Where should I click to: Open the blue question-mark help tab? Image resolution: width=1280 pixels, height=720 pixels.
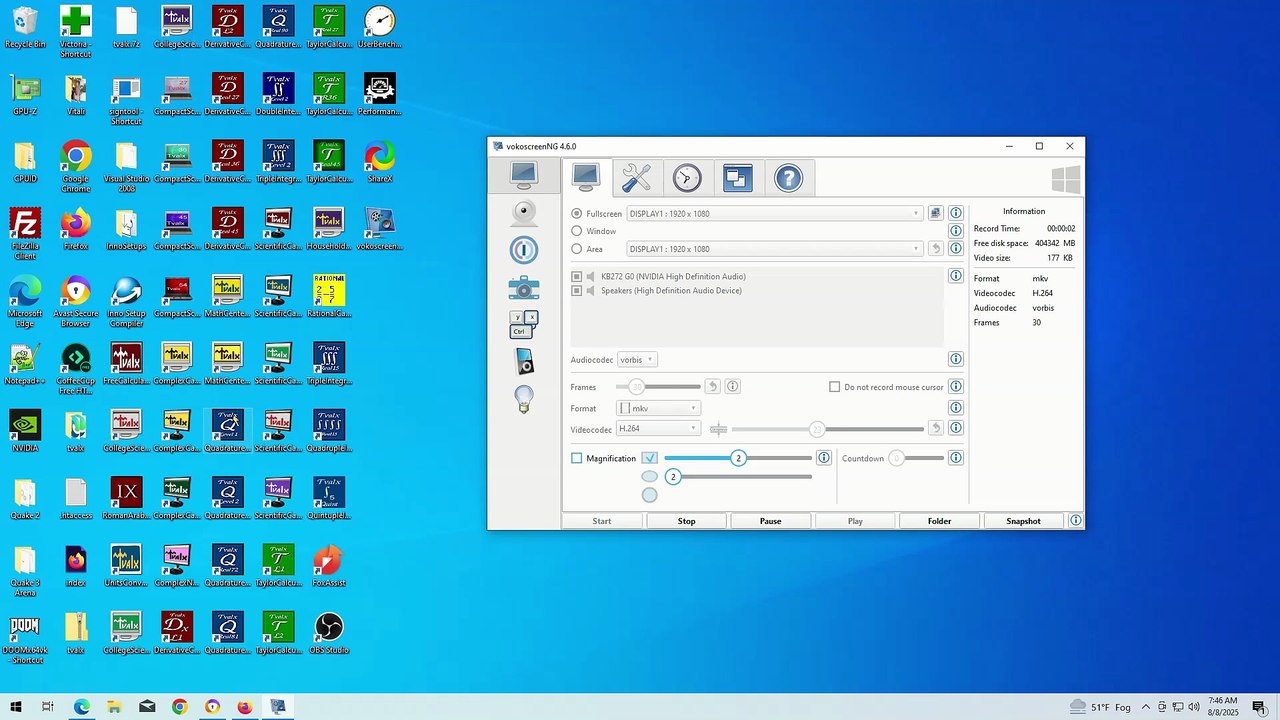coord(788,178)
